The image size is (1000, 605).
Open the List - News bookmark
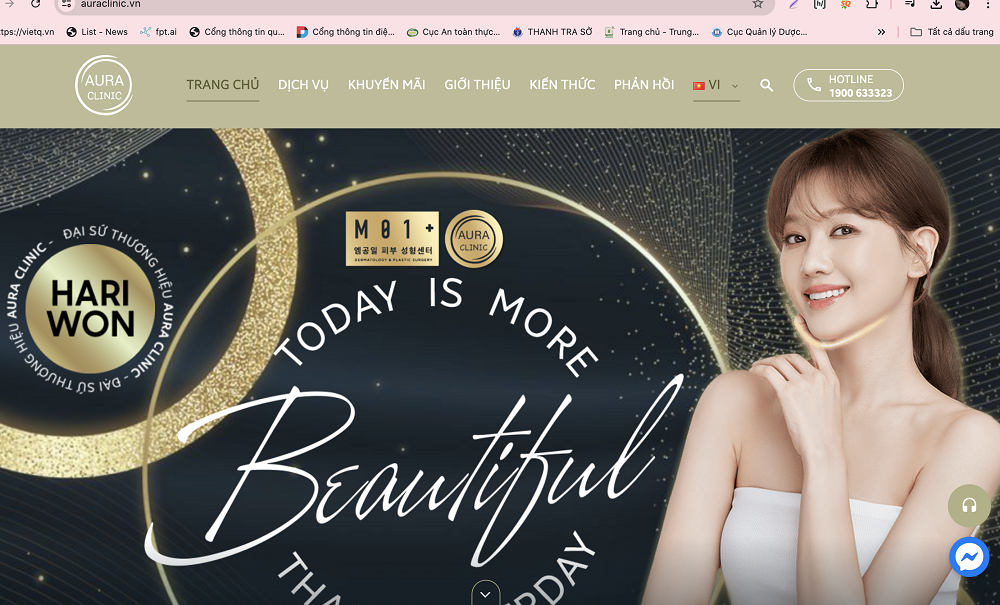click(x=97, y=32)
